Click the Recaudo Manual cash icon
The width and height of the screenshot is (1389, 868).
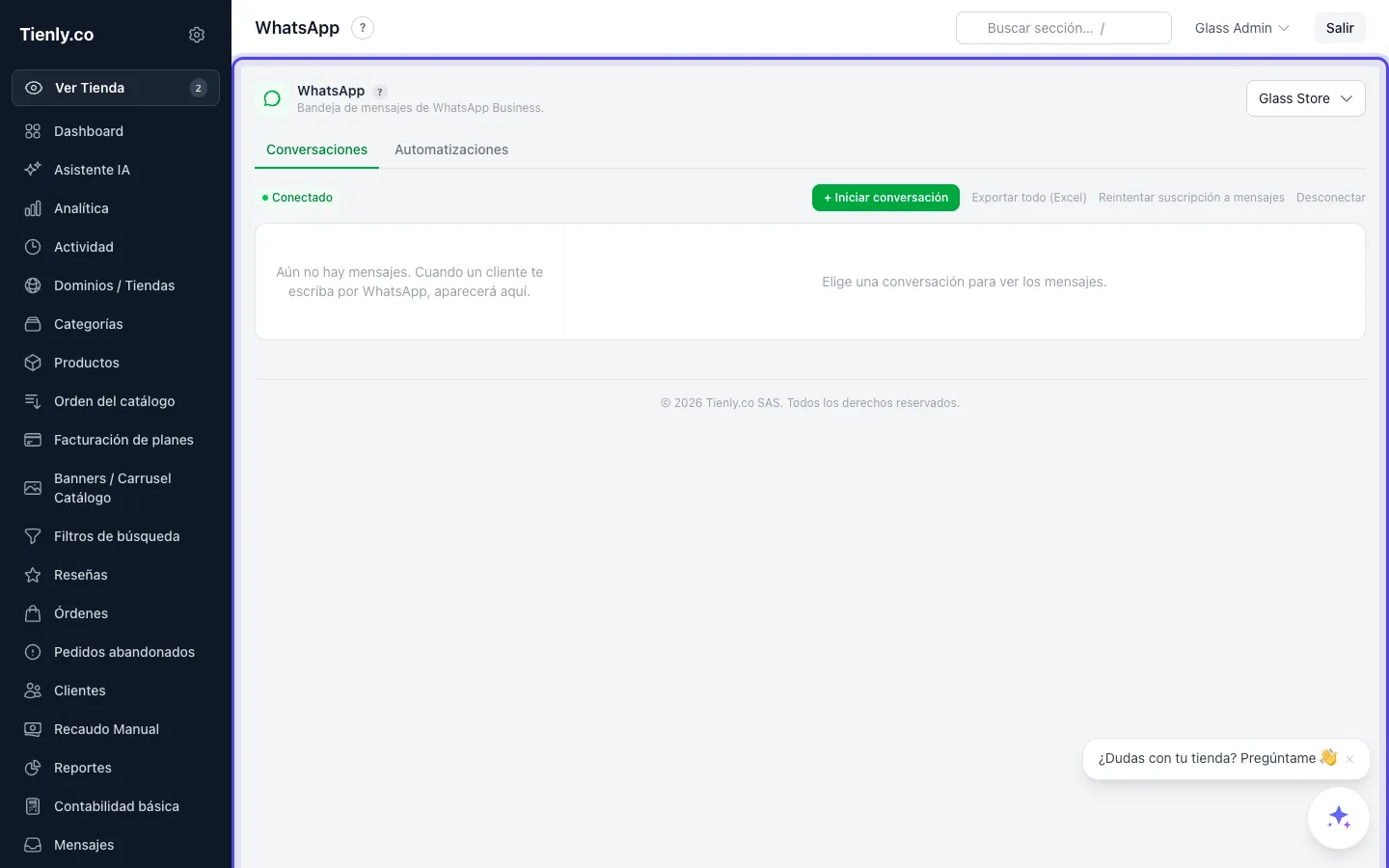pos(33,729)
